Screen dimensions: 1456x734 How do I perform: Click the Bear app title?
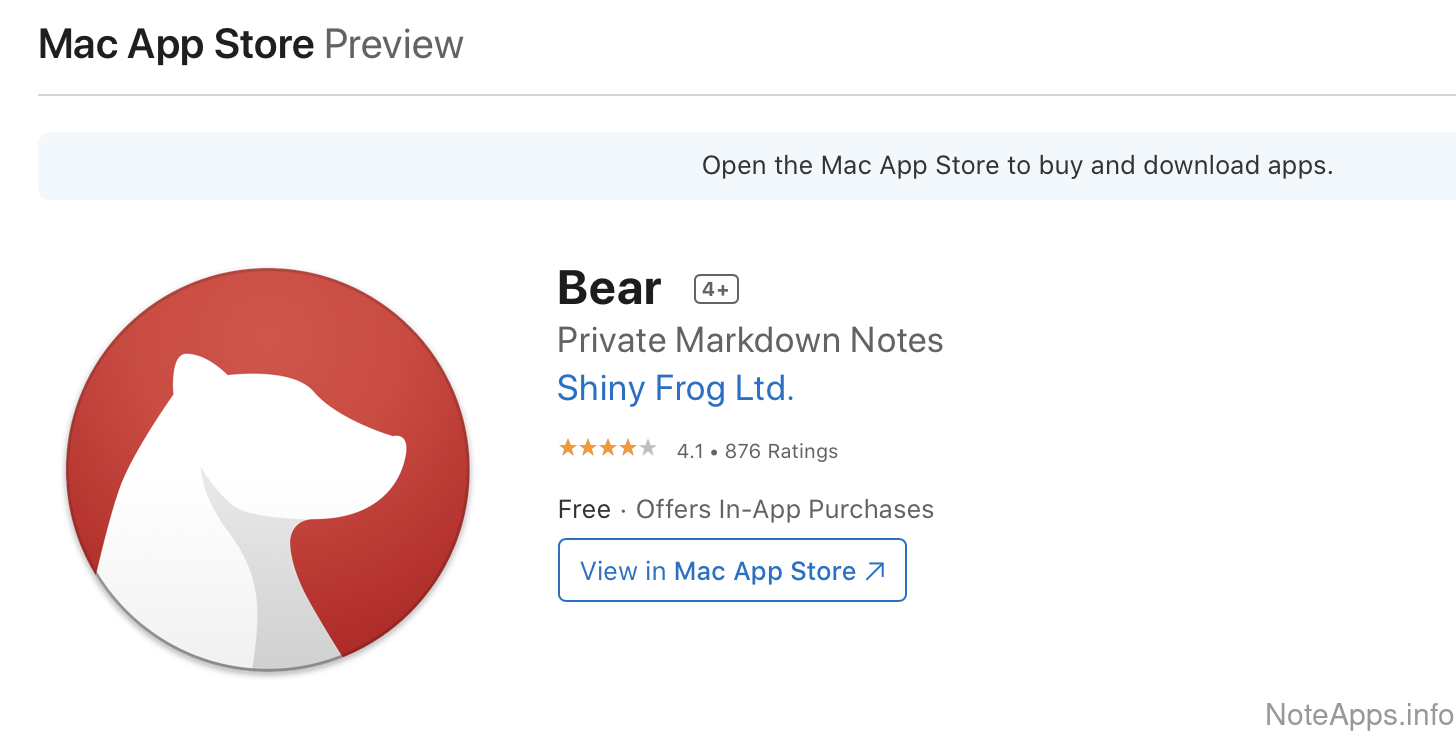click(x=609, y=289)
